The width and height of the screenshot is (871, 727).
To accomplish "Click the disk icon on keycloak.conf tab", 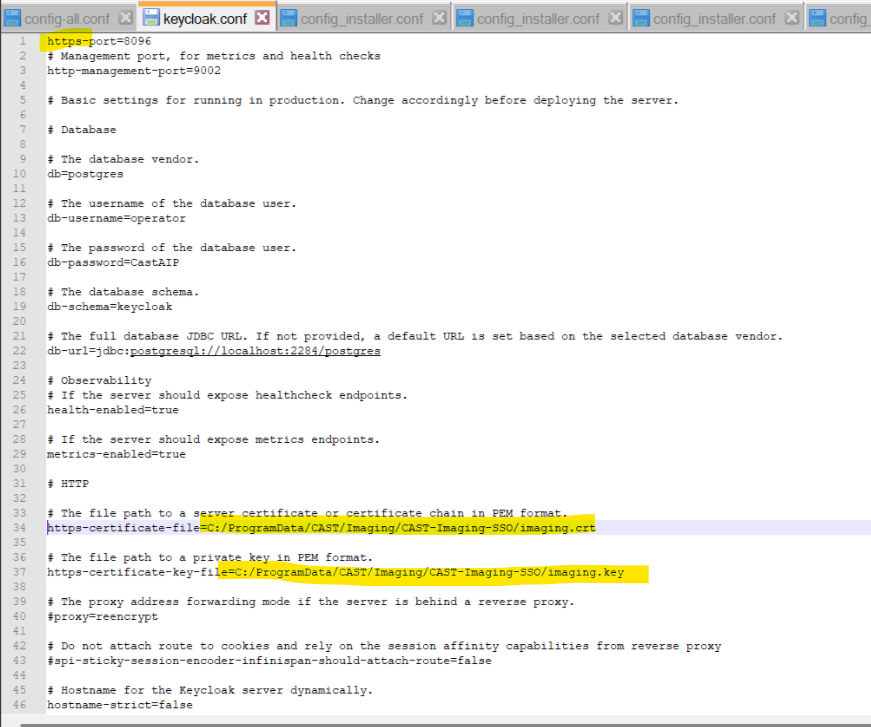I will click(151, 18).
